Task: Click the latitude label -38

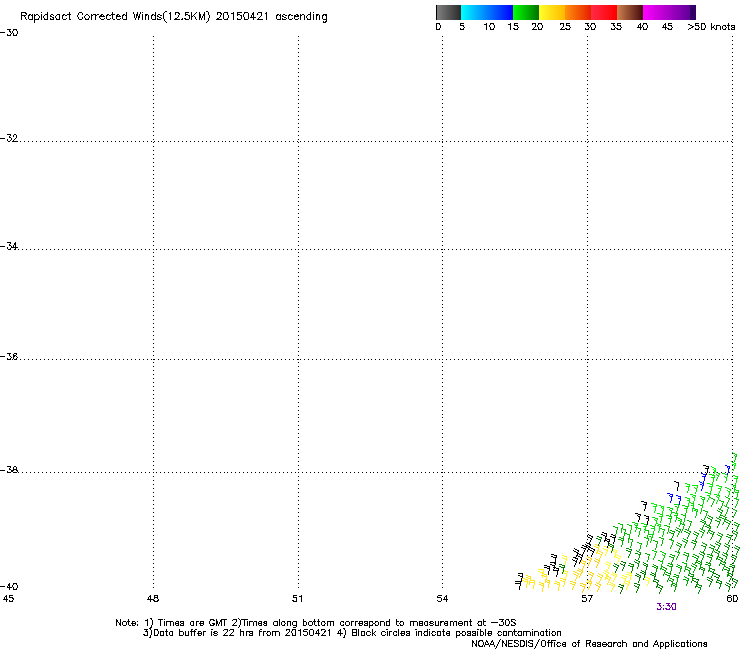Action: pyautogui.click(x=9, y=470)
